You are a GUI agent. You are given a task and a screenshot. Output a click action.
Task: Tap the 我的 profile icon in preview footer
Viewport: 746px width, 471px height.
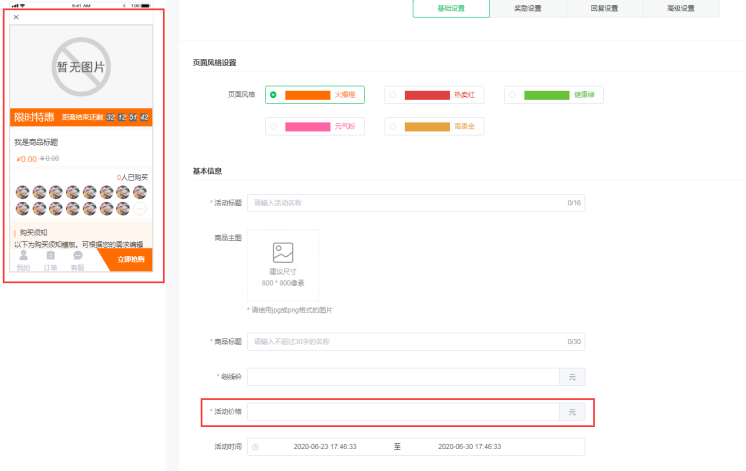(23, 255)
